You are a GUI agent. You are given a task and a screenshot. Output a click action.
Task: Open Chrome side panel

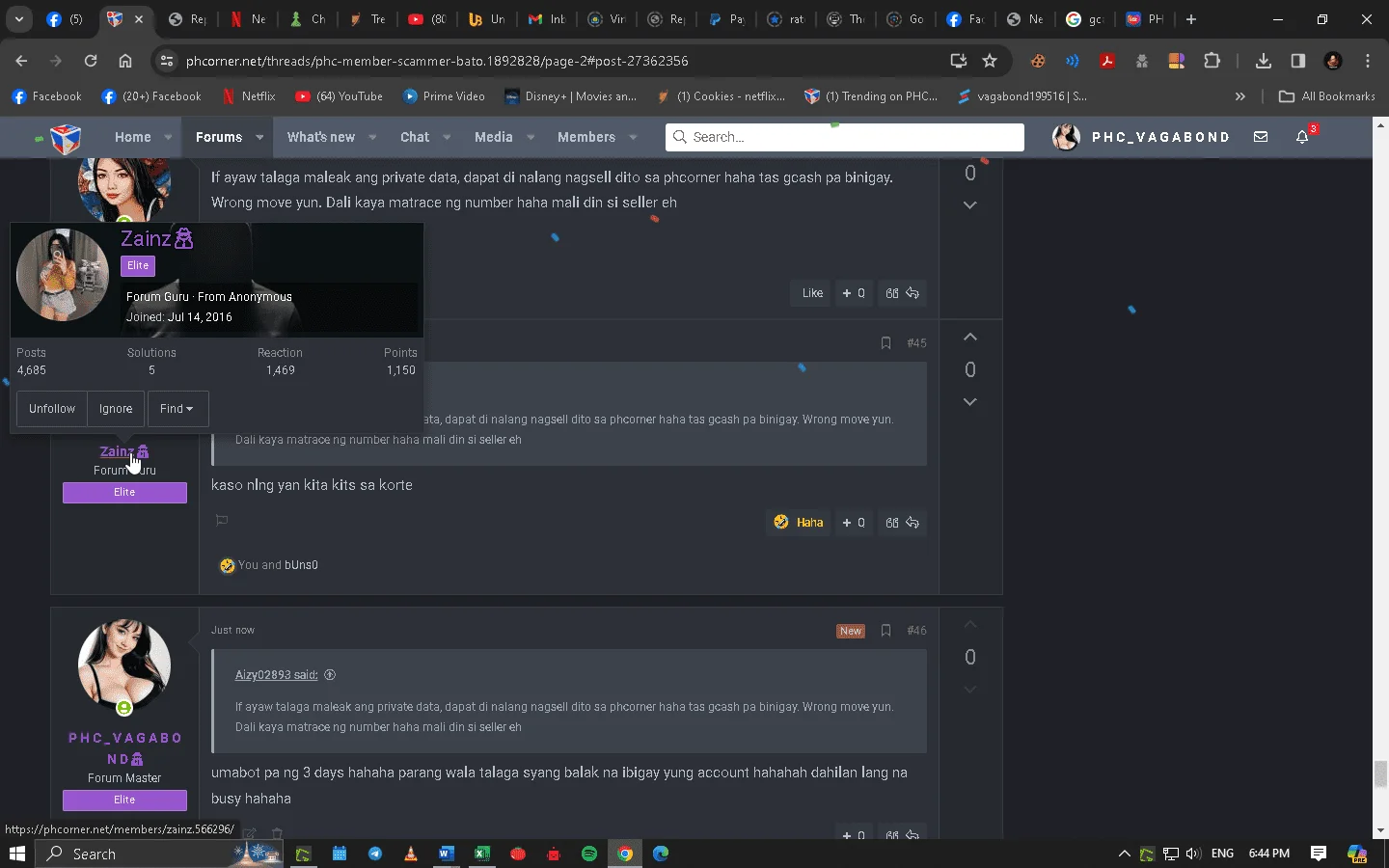[x=1298, y=61]
